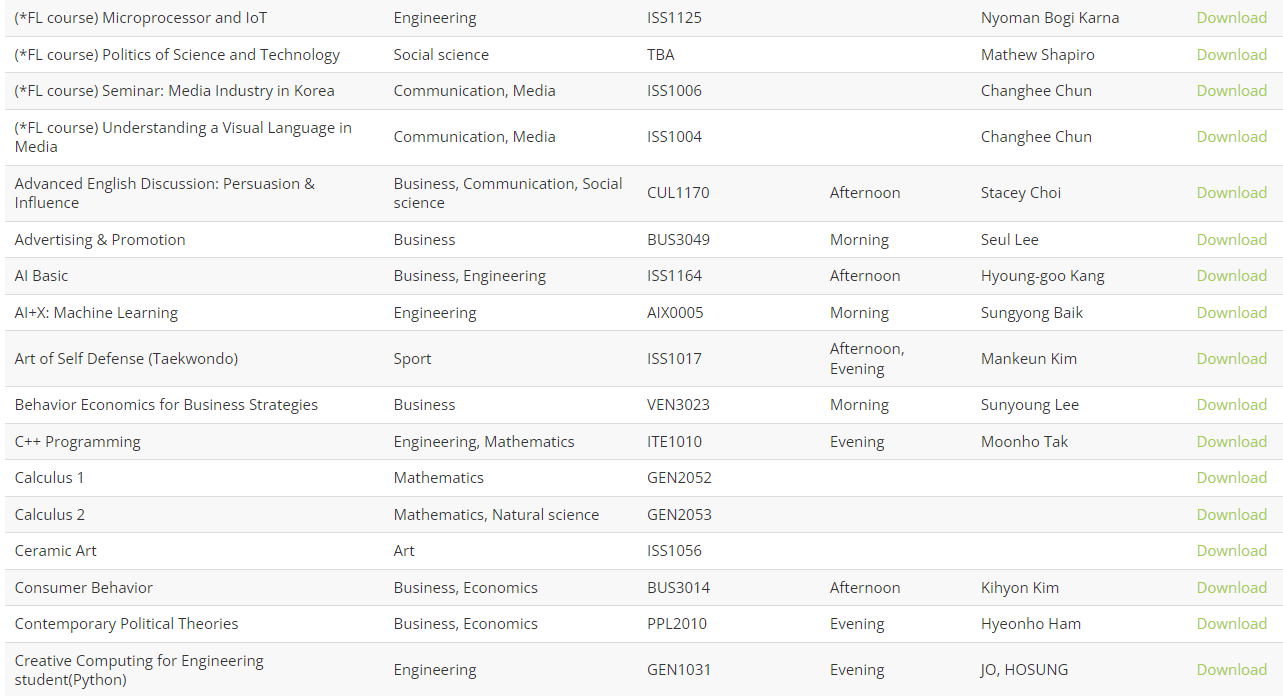Download Advanced English Discussion syllabus
This screenshot has width=1283, height=696.
point(1231,193)
